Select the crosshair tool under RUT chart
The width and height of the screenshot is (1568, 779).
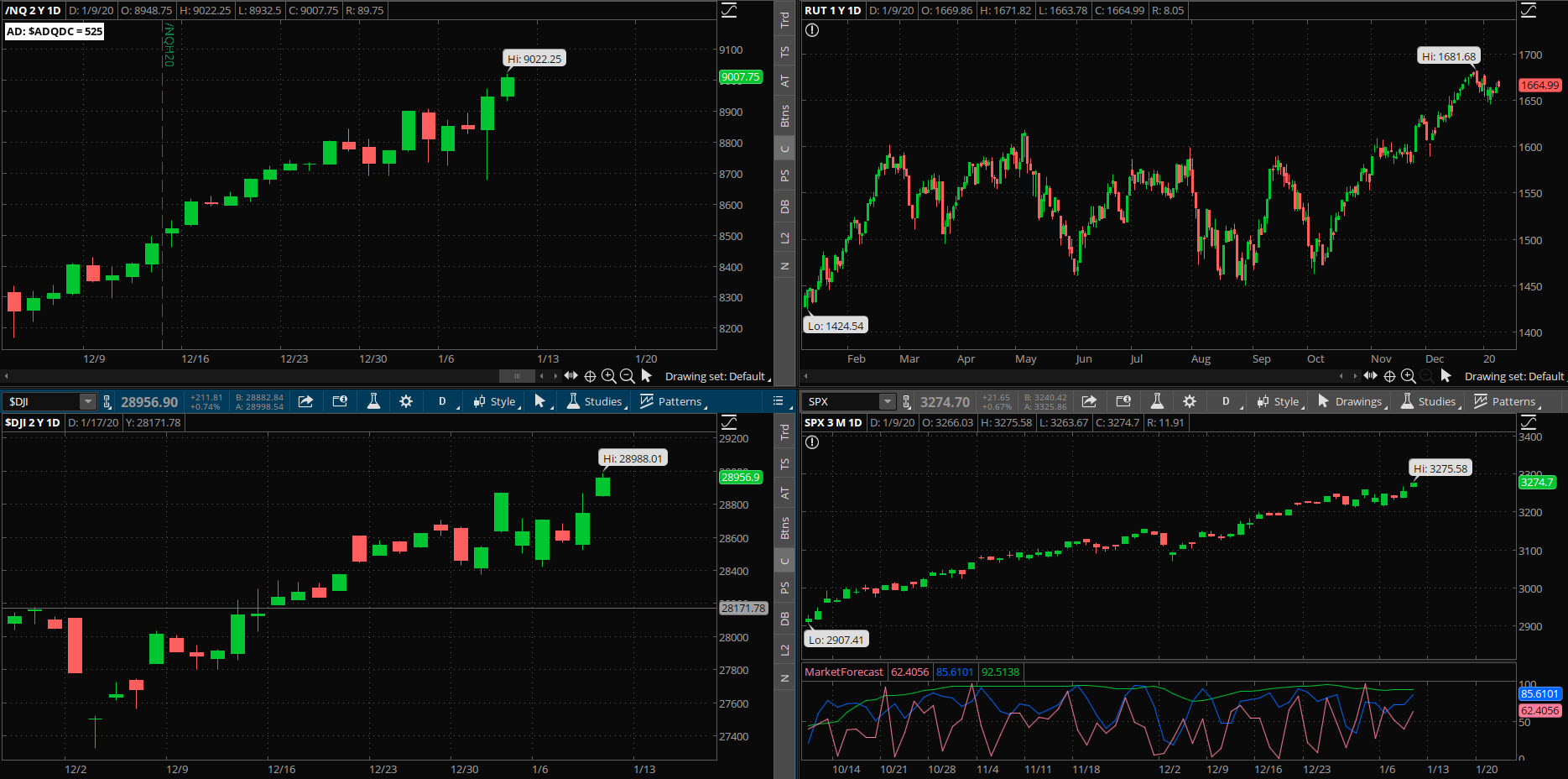pos(1389,376)
